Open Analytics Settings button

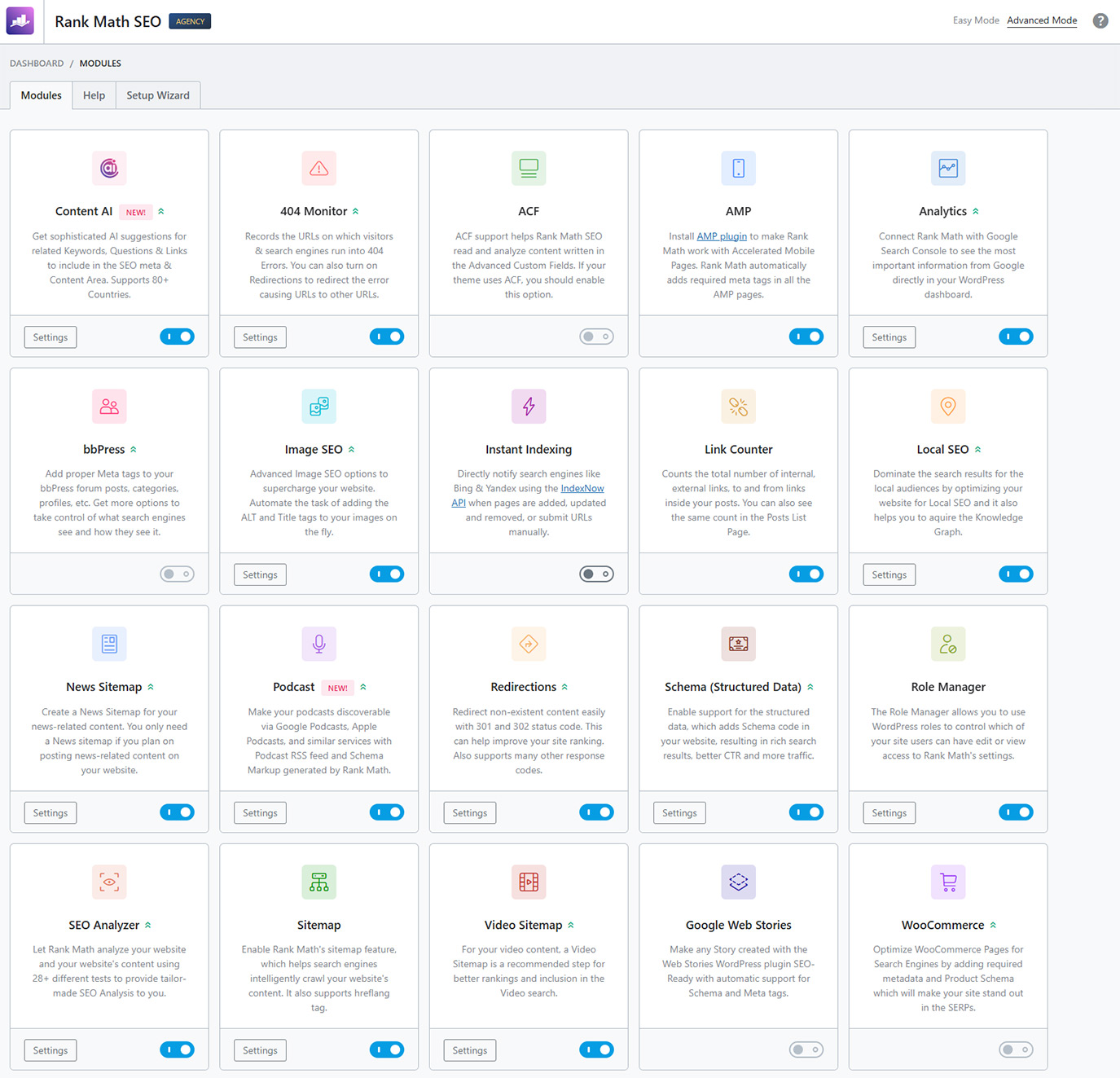(889, 337)
